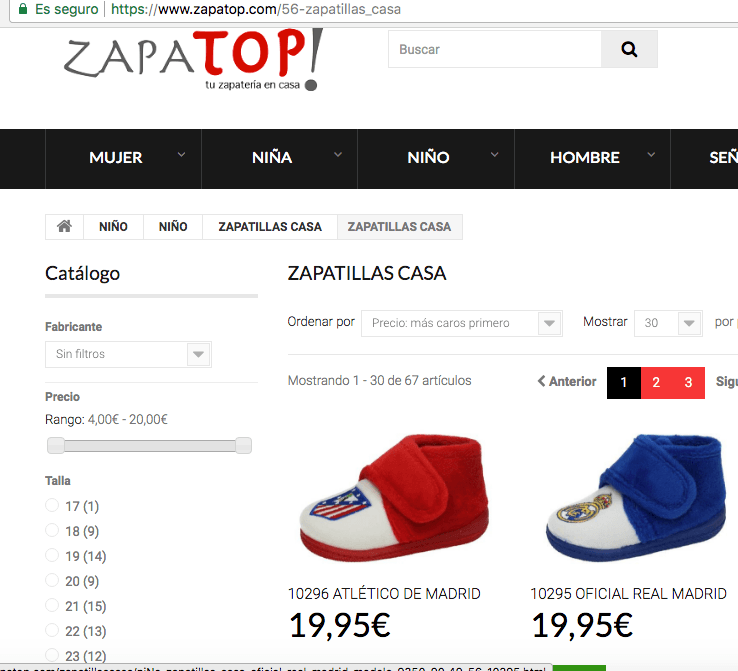Open the Ordenar por sorting dropdown
Image resolution: width=738 pixels, height=671 pixels.
coord(462,323)
